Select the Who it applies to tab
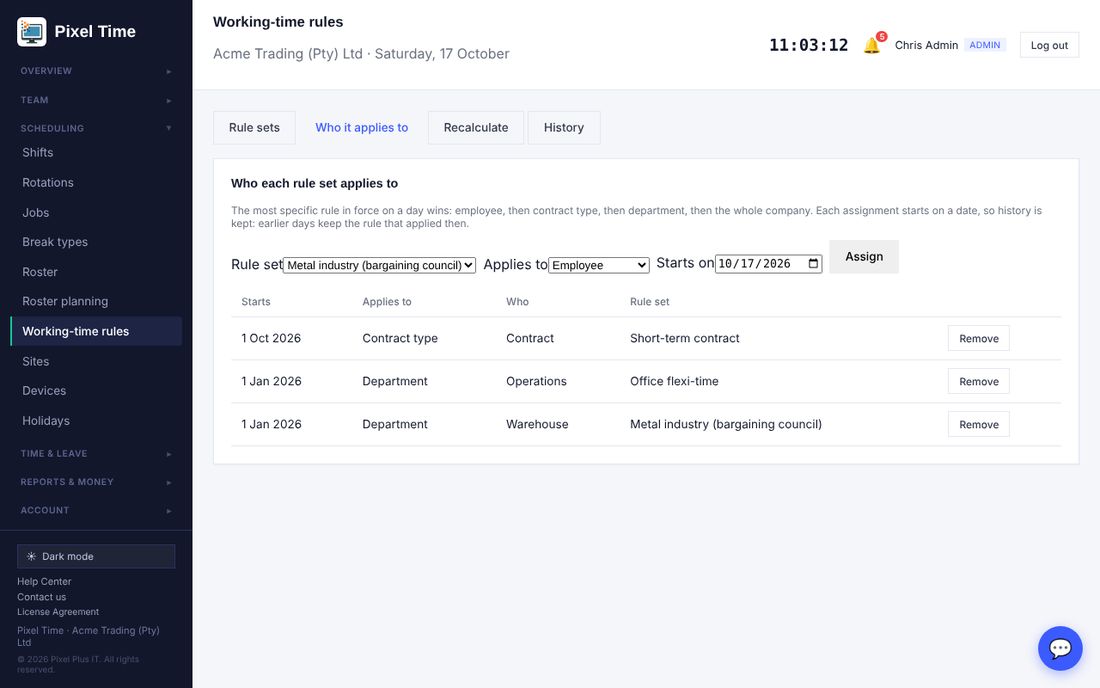The width and height of the screenshot is (1100, 688). tap(361, 128)
